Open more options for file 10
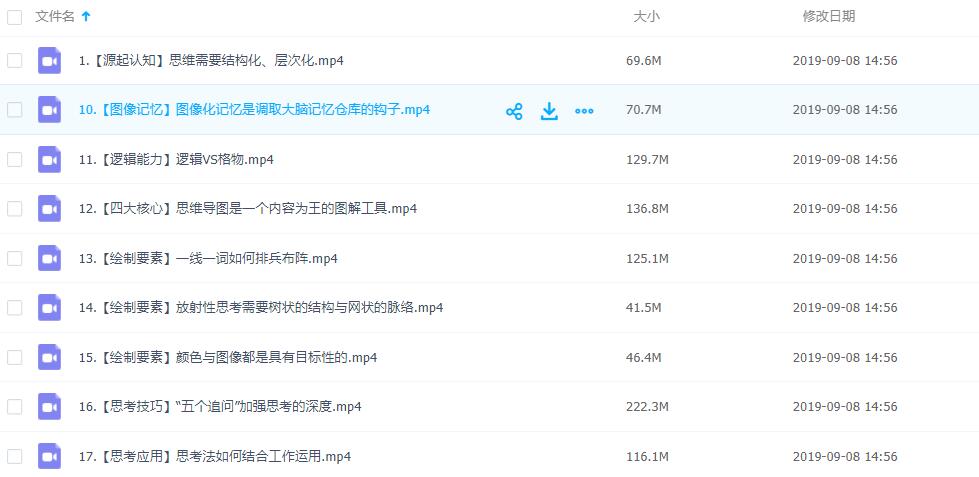The image size is (979, 477). click(x=584, y=111)
